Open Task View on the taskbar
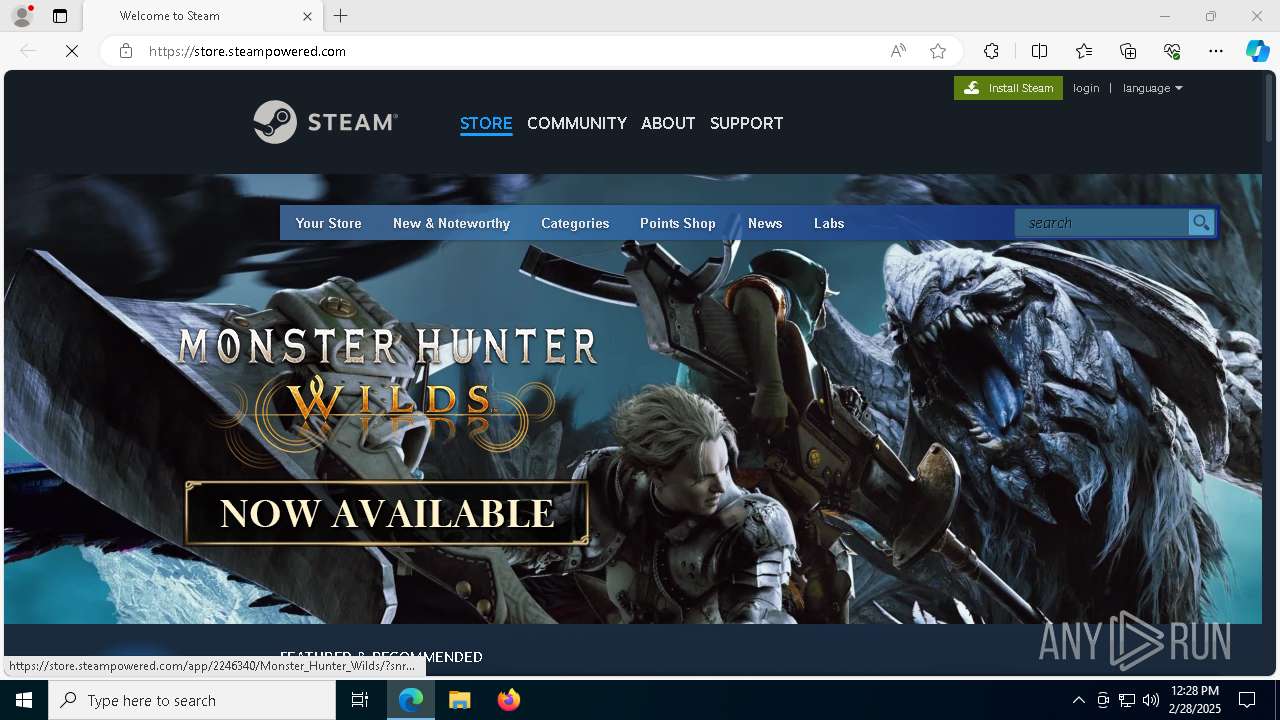Image resolution: width=1280 pixels, height=720 pixels. (x=361, y=700)
